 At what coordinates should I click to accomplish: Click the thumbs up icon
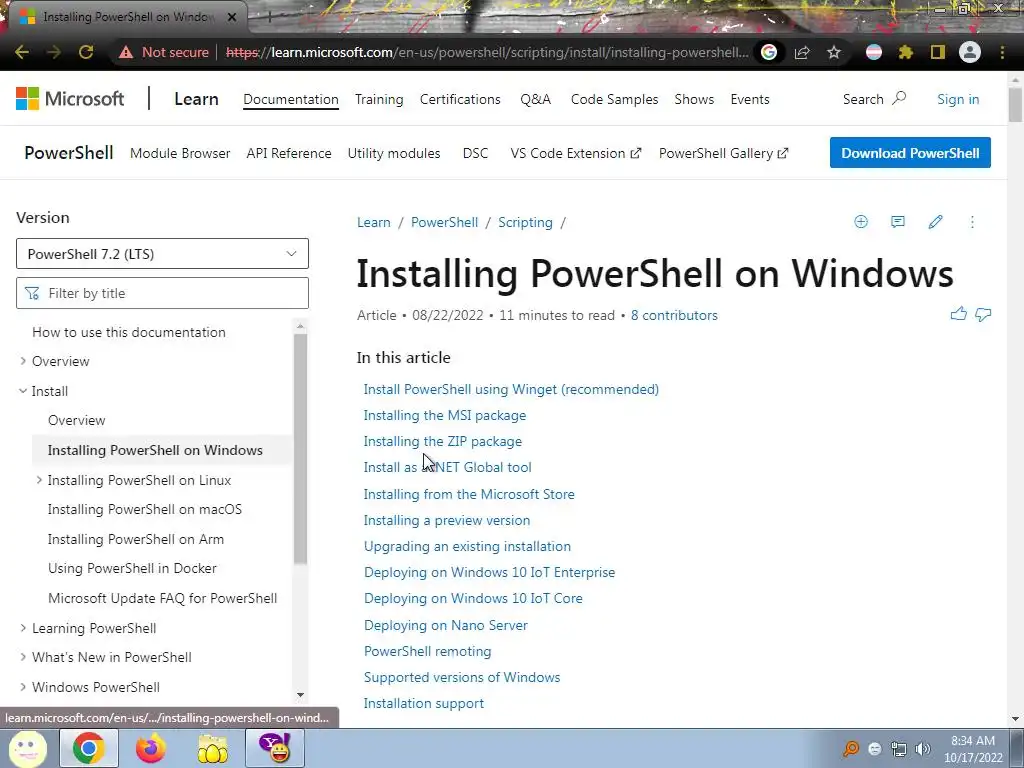click(958, 314)
